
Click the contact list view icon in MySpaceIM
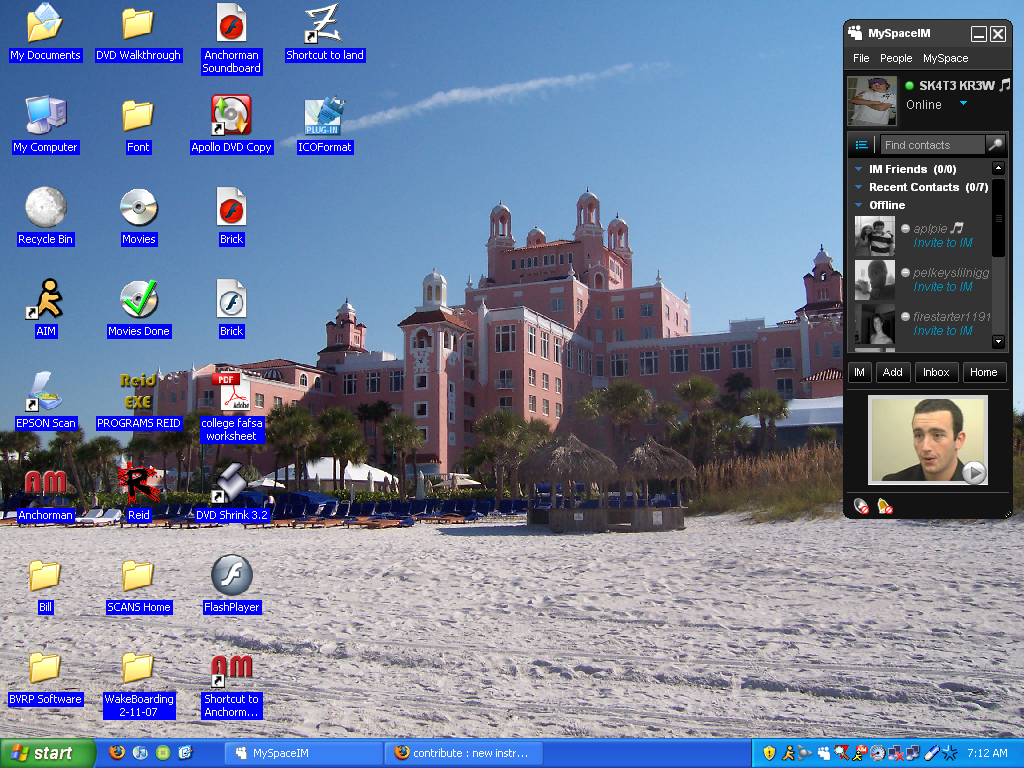pos(861,144)
